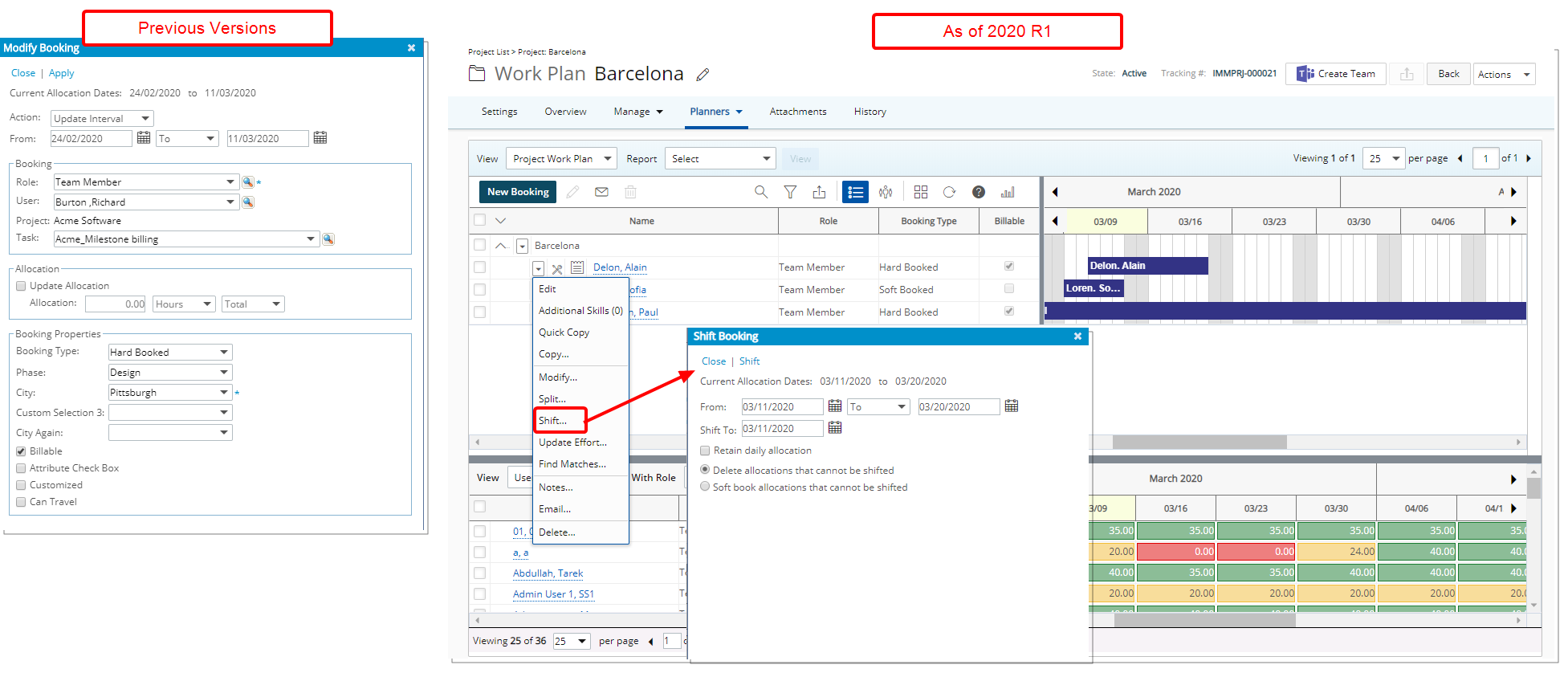Click the refresh icon in the booking toolbar
Viewport: 1568px width, 673px height.
[x=949, y=192]
